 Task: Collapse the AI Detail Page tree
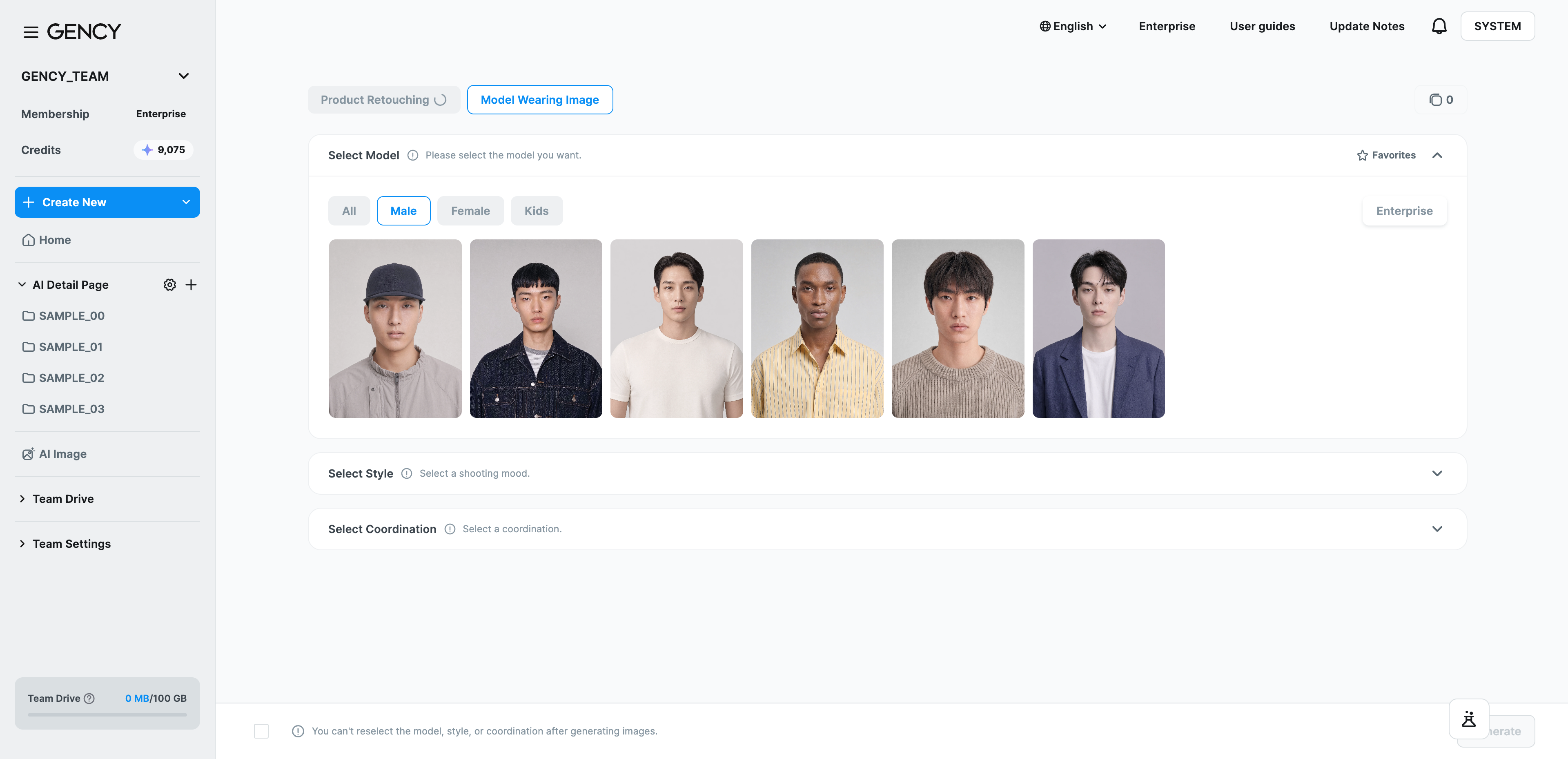[x=22, y=284]
